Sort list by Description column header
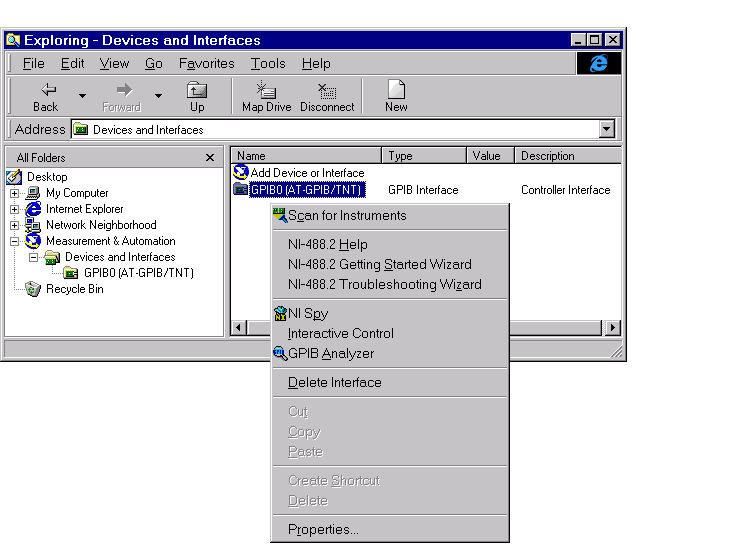This screenshot has width=750, height=547. click(x=568, y=156)
